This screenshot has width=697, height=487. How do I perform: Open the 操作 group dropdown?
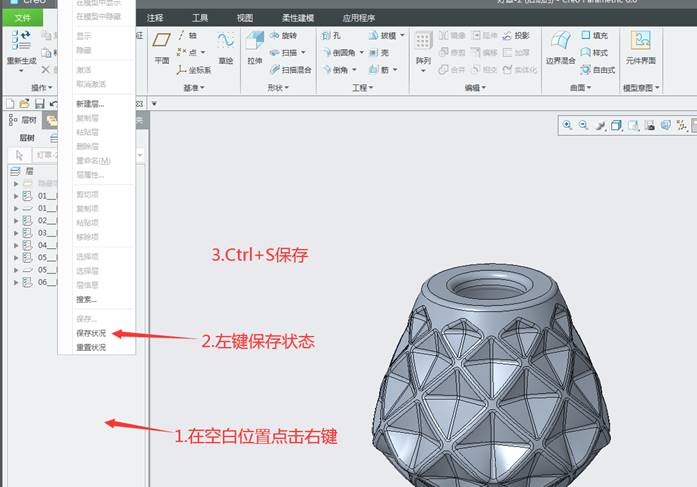pyautogui.click(x=41, y=88)
